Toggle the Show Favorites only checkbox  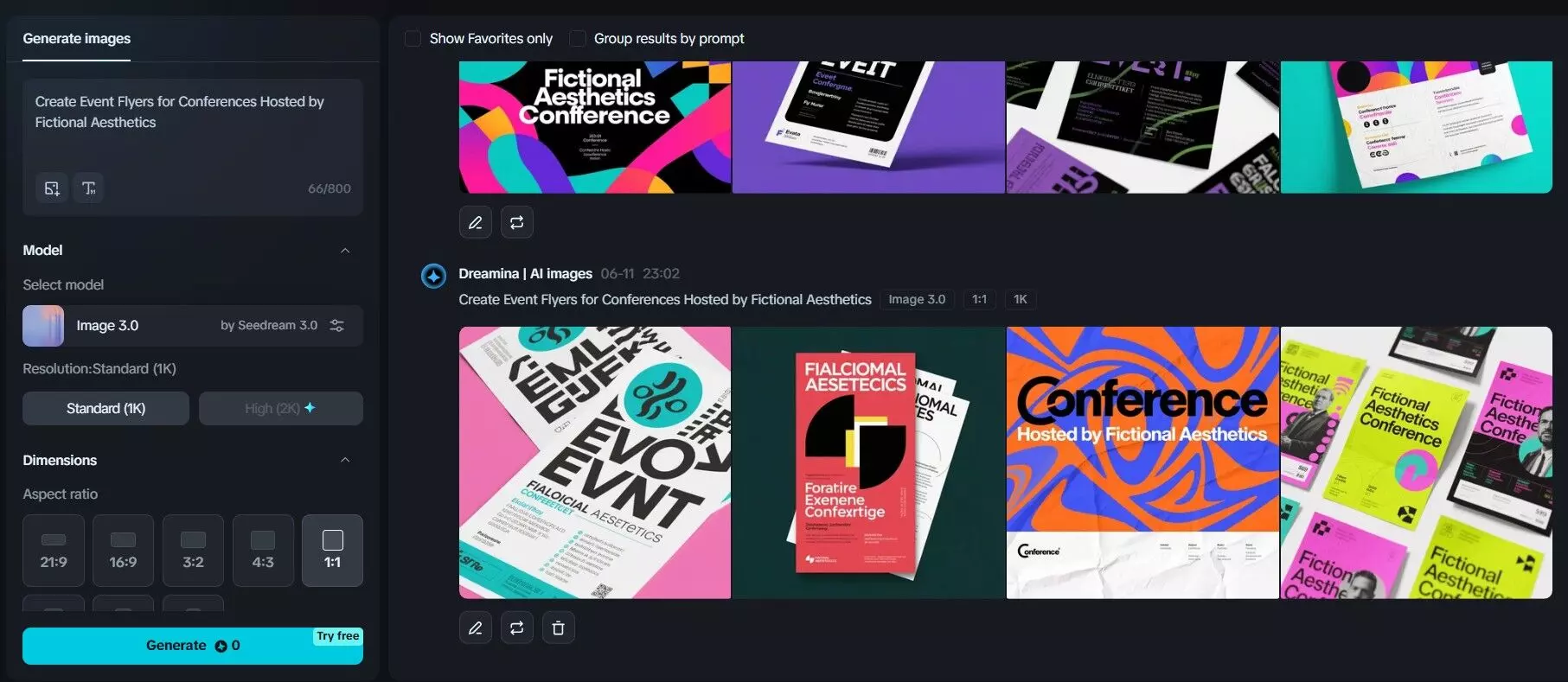click(413, 39)
